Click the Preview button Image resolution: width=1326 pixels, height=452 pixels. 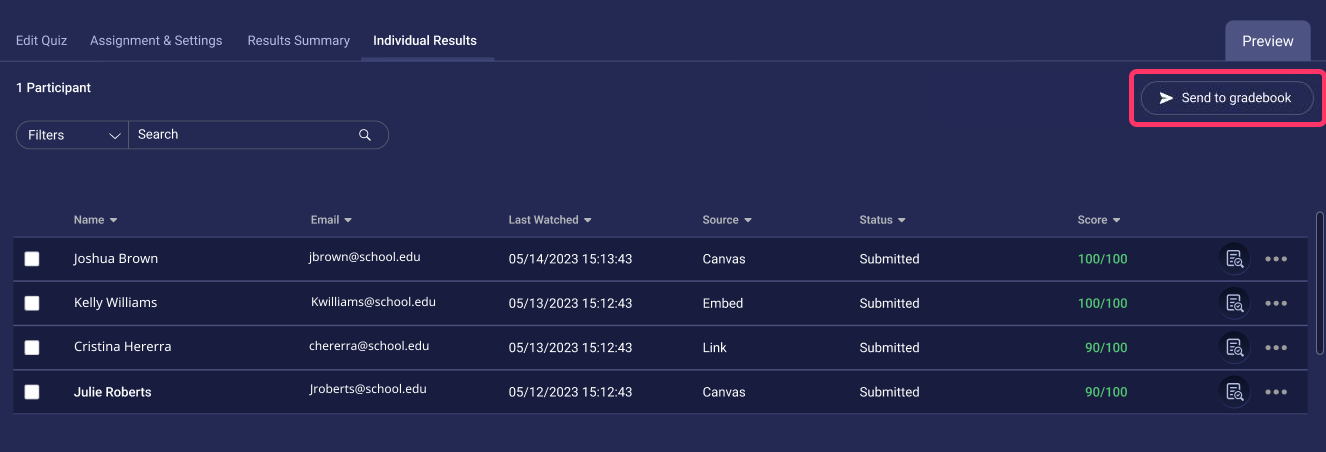(x=1268, y=41)
